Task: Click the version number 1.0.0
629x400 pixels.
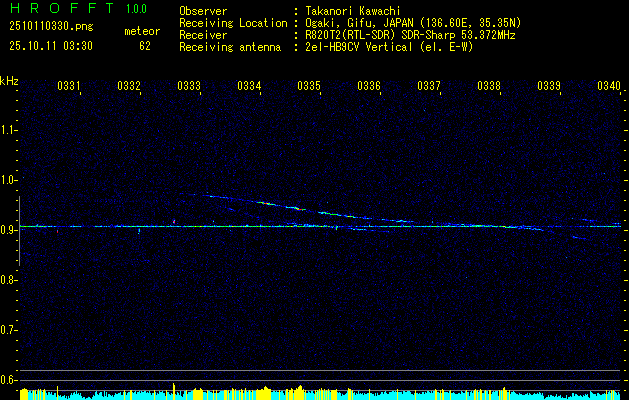Action: coord(136,9)
